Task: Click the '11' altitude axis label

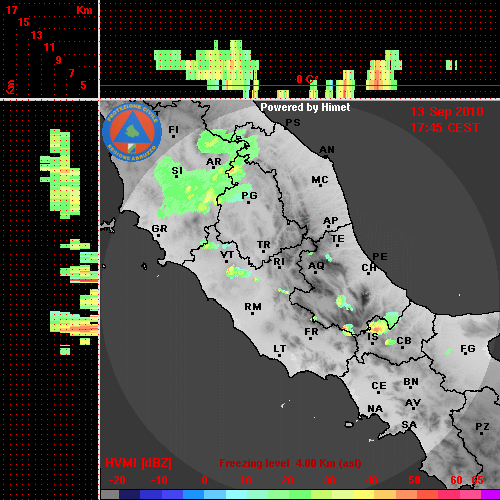Action: coord(49,47)
